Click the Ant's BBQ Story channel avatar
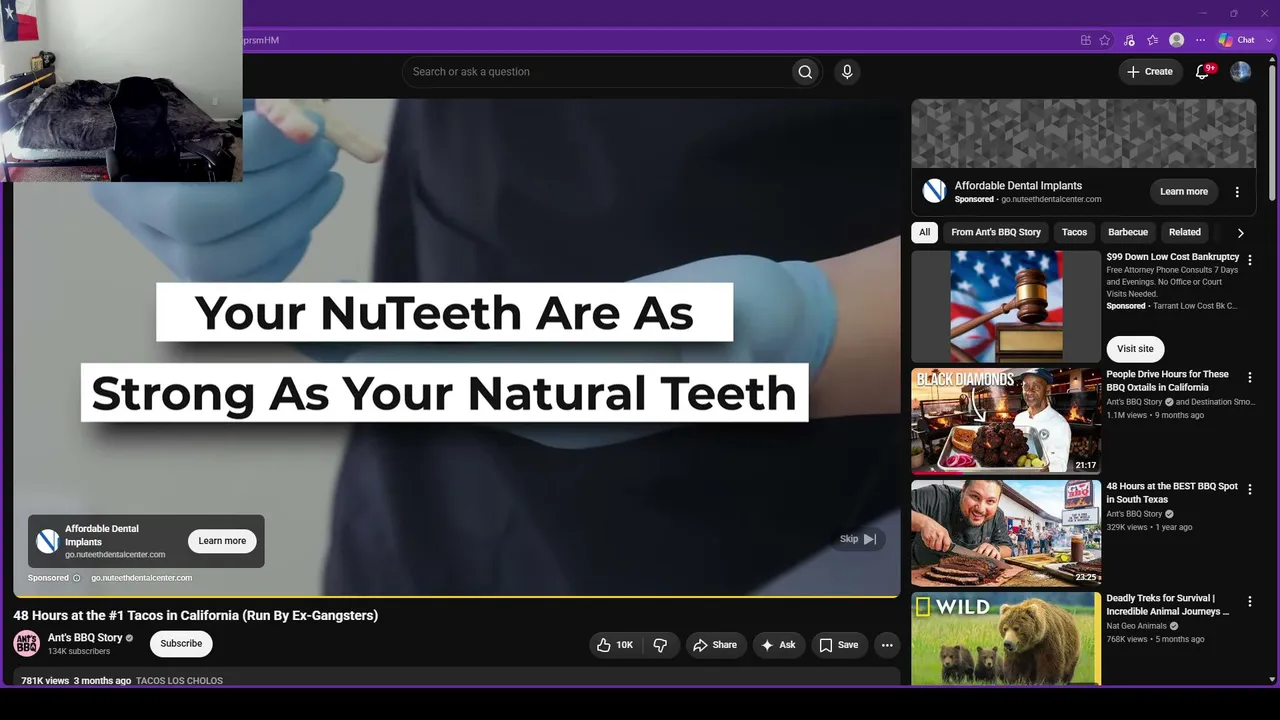 point(27,644)
